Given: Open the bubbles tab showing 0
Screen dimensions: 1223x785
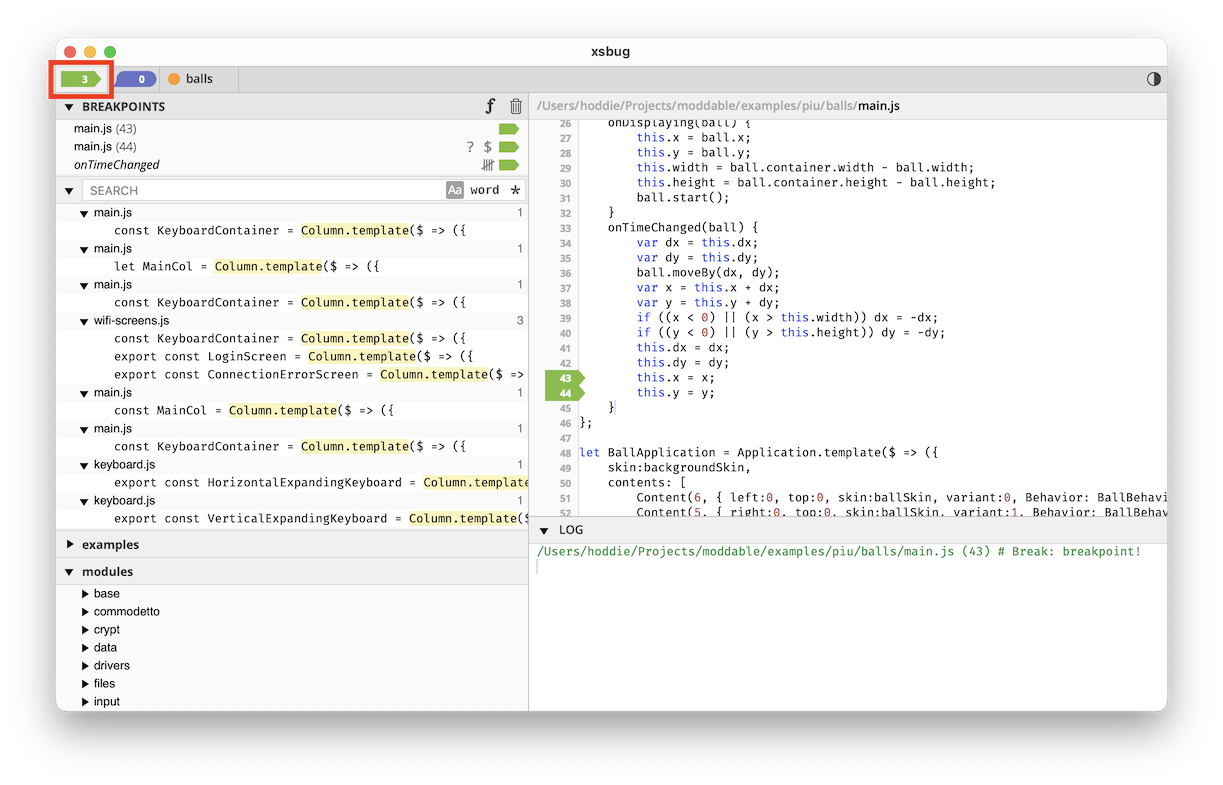Looking at the screenshot, I should [136, 79].
